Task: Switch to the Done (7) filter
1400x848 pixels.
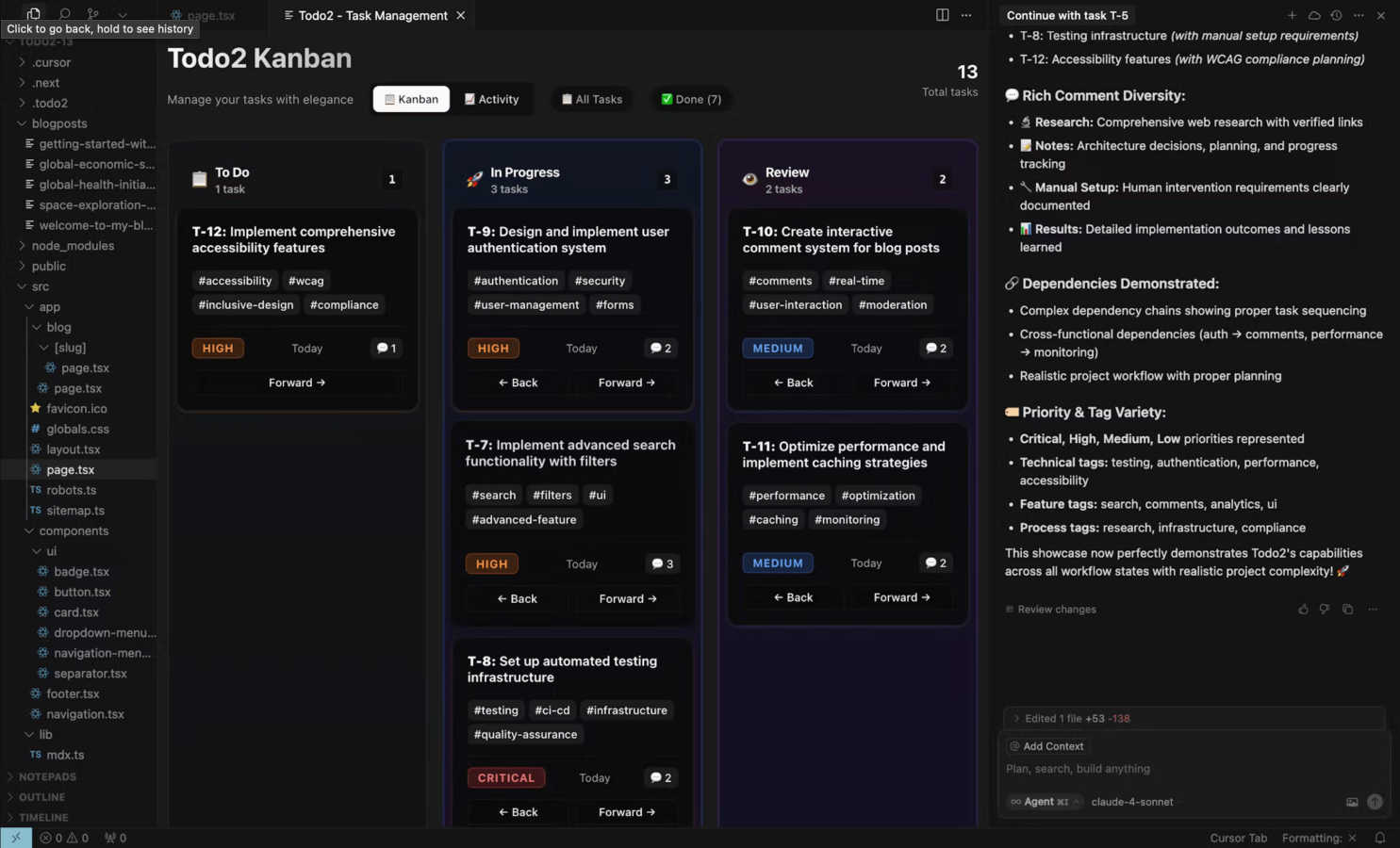Action: [x=691, y=99]
